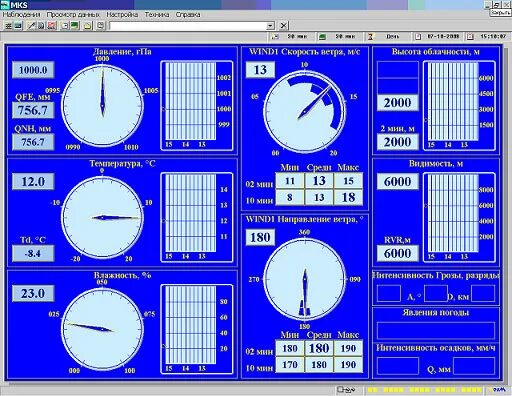Click the thunderstorm D, км distance field
The height and width of the screenshot is (396, 512).
483,293
